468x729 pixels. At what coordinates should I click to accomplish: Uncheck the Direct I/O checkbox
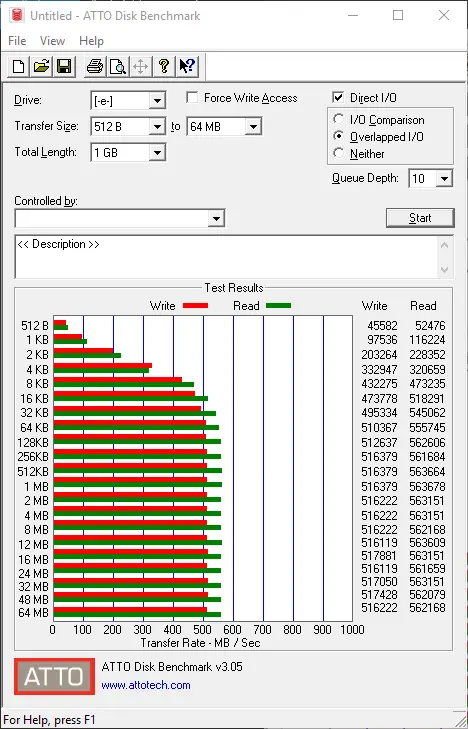point(338,98)
